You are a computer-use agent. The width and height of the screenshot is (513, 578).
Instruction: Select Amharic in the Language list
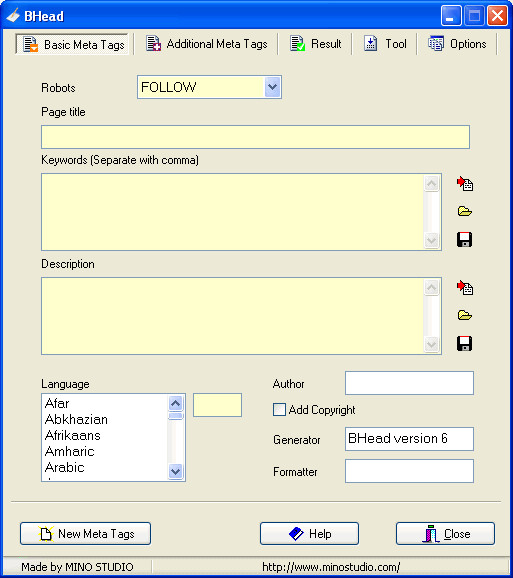105,452
